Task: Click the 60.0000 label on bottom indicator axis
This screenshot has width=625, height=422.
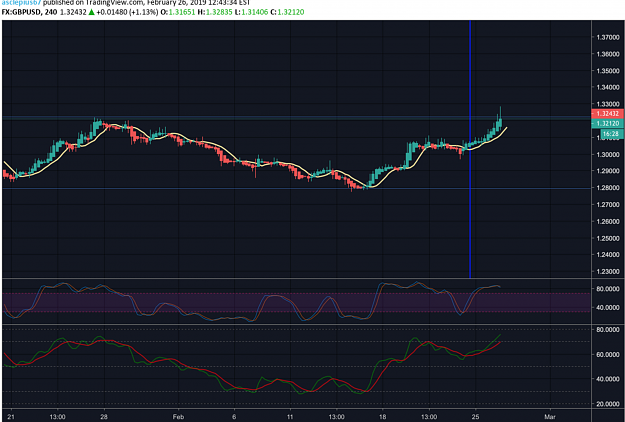Action: point(607,354)
